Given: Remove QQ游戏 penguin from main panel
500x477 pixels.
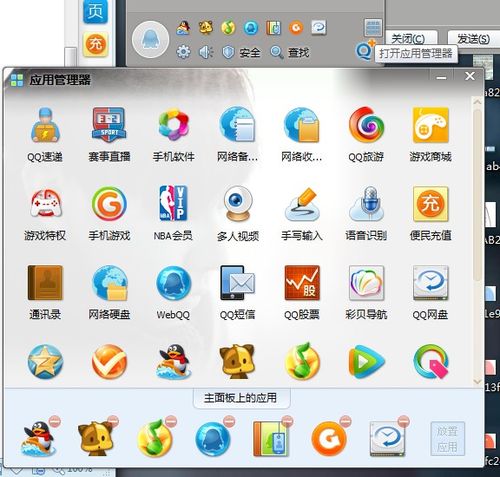Looking at the screenshot, I should (x=55, y=421).
